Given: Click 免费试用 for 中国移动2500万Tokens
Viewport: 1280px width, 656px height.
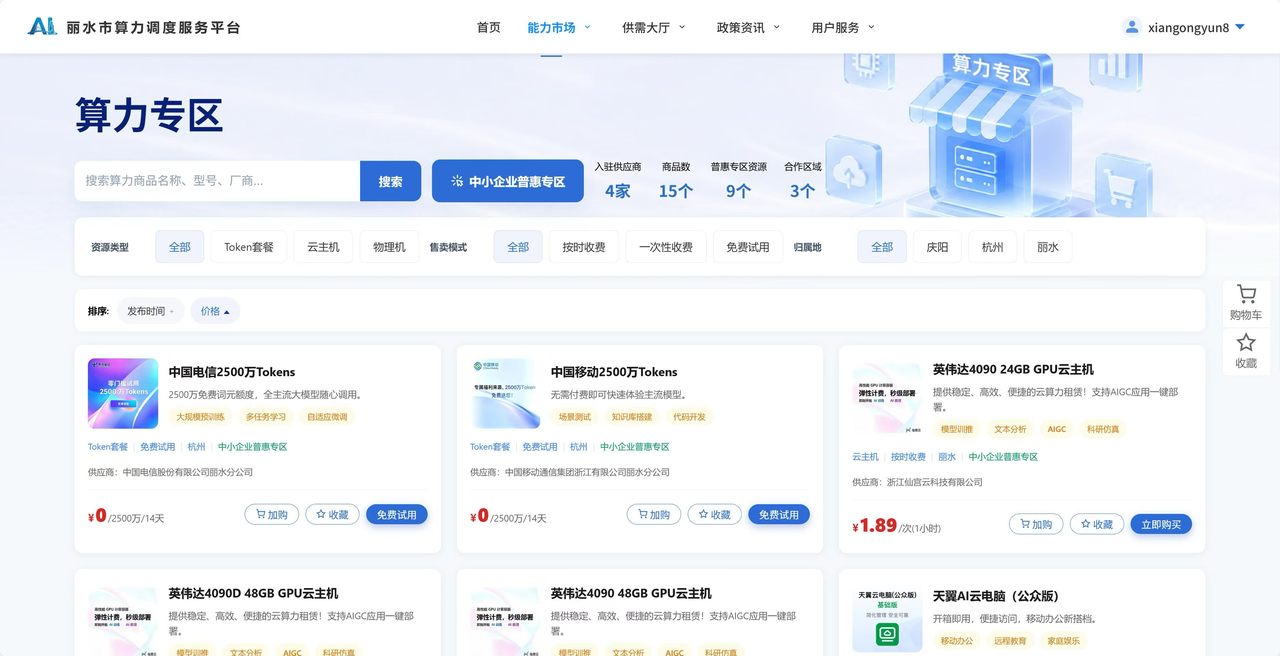Looking at the screenshot, I should (779, 514).
